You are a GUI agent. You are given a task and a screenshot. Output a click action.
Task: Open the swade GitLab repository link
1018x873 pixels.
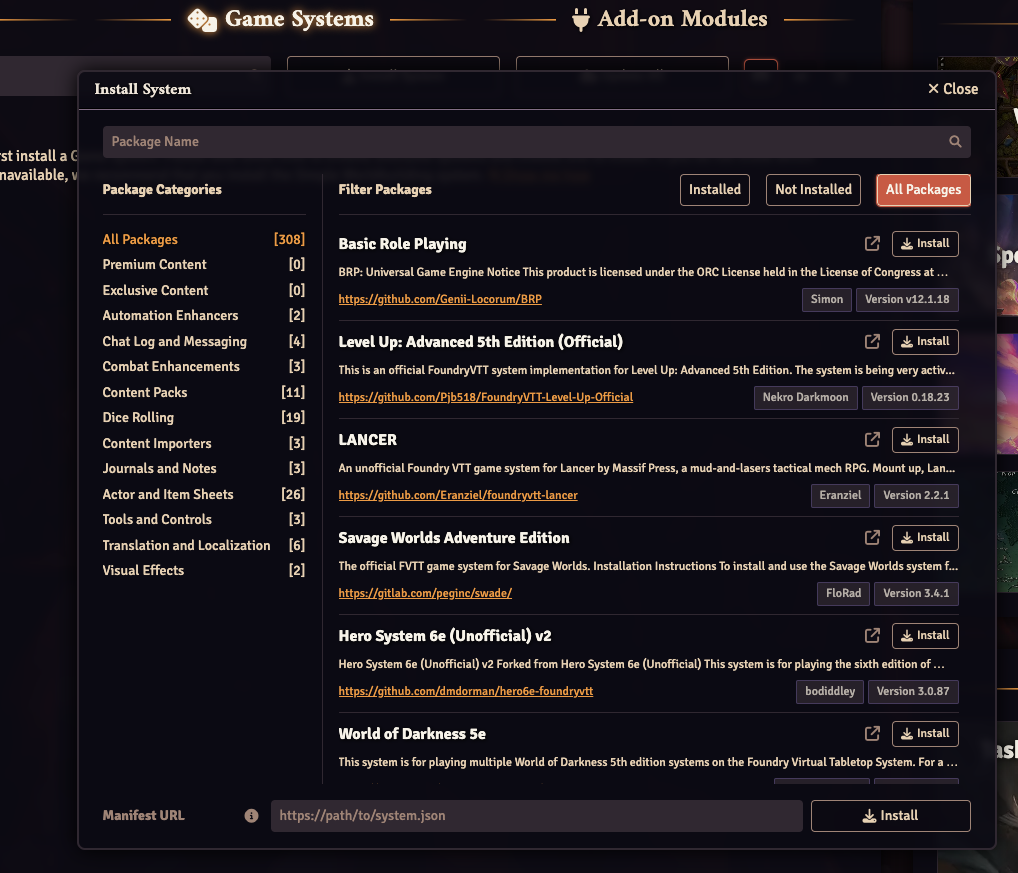click(424, 593)
